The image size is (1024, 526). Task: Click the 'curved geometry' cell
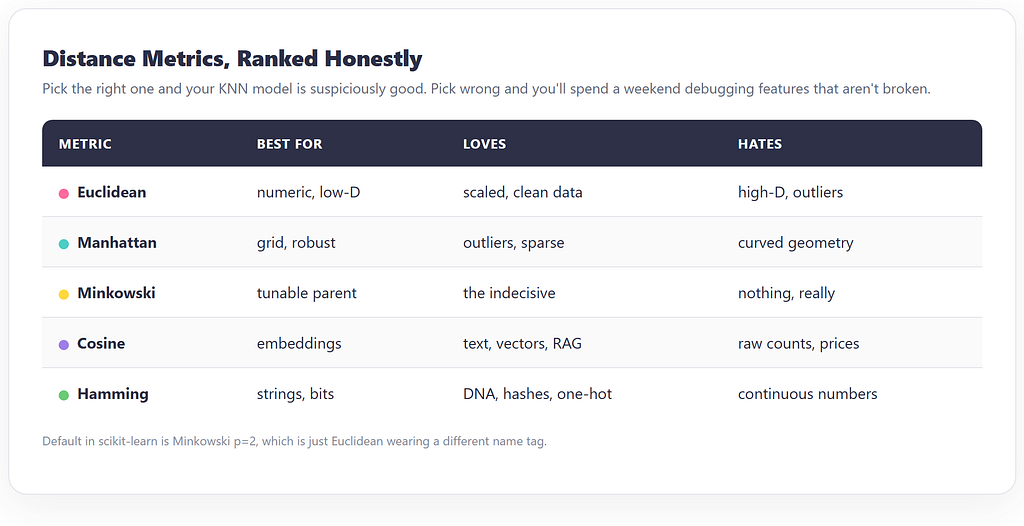pos(795,242)
